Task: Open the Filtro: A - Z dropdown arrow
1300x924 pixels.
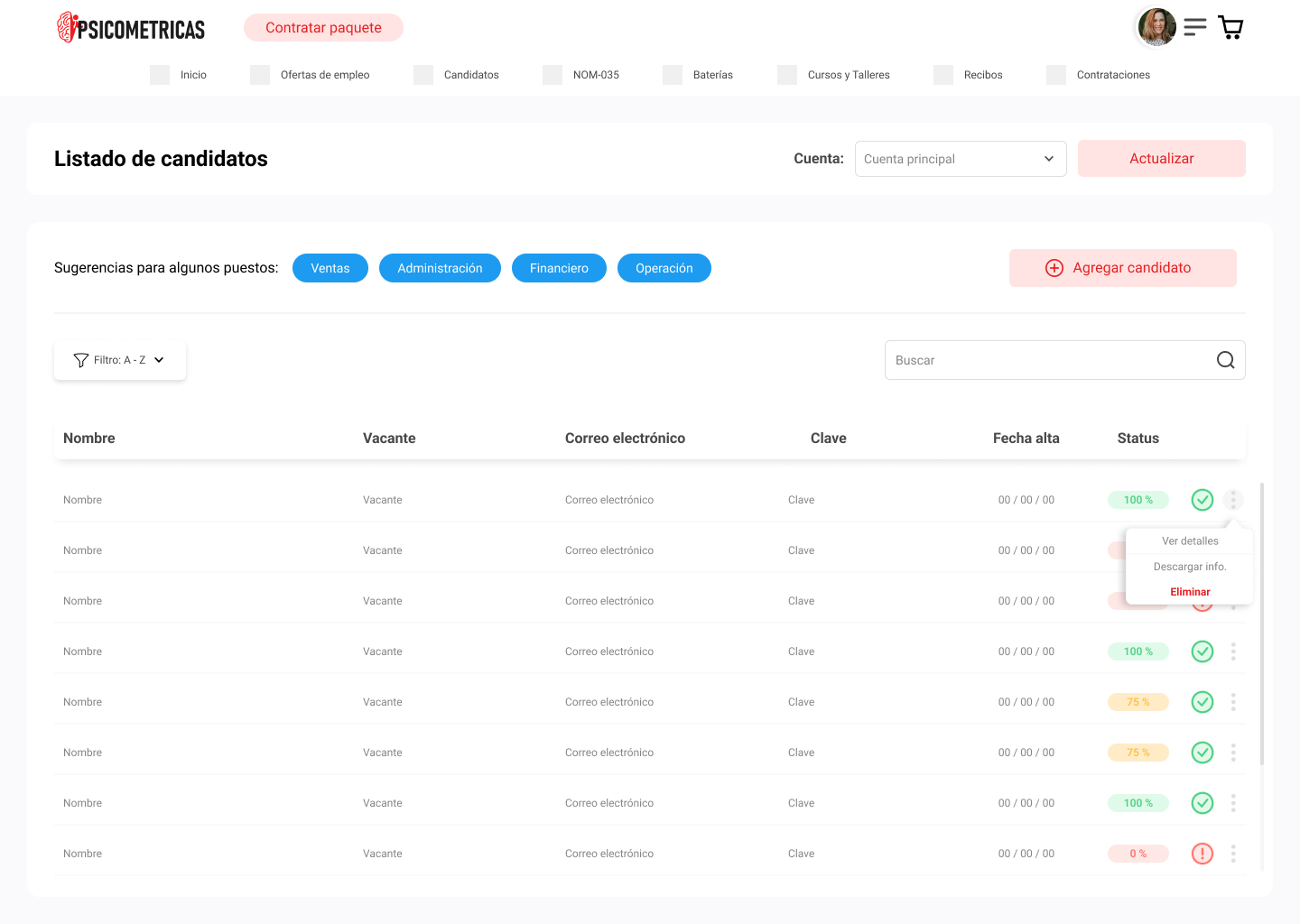Action: point(159,360)
